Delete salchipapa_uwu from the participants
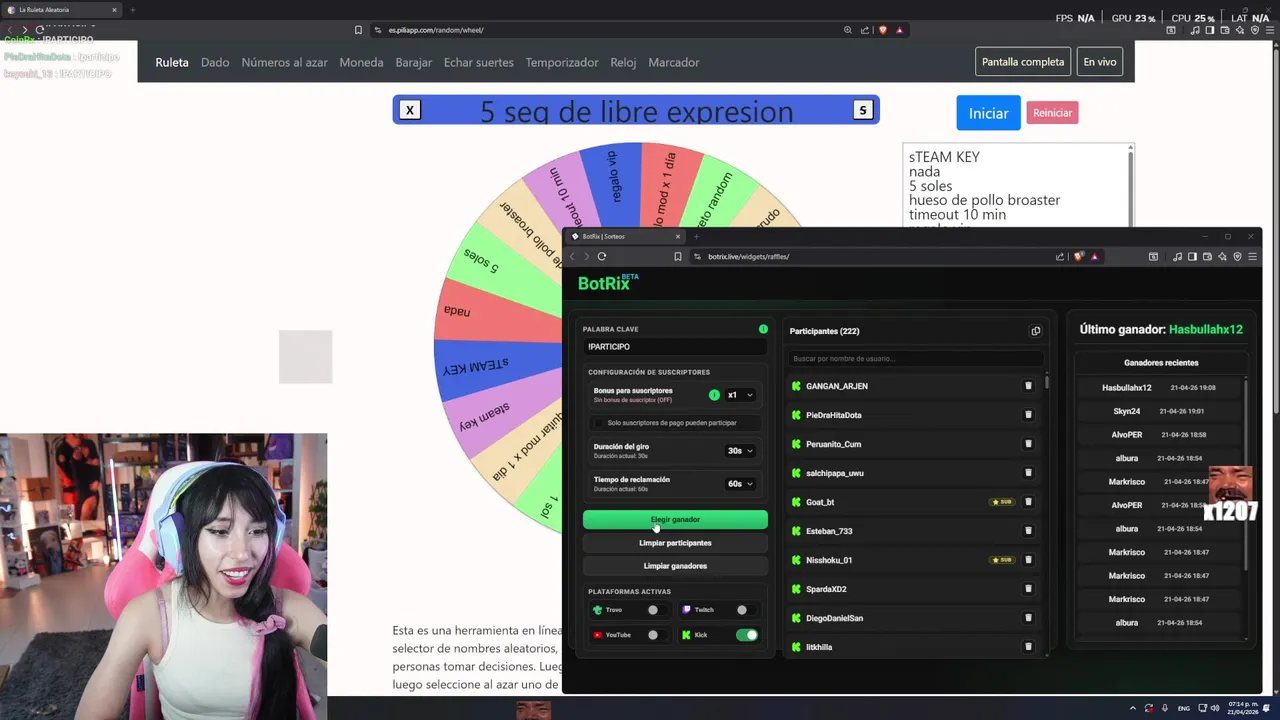 coord(1028,473)
